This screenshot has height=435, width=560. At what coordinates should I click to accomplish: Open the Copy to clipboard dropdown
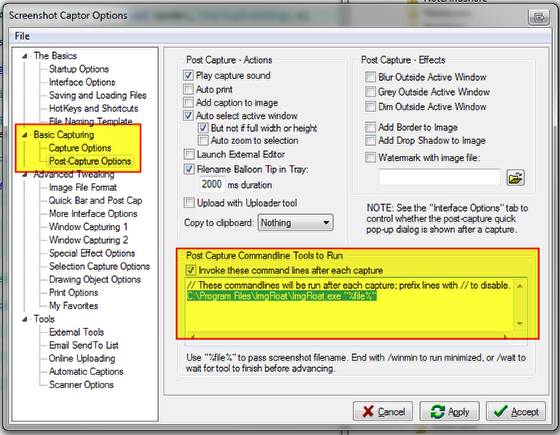295,222
